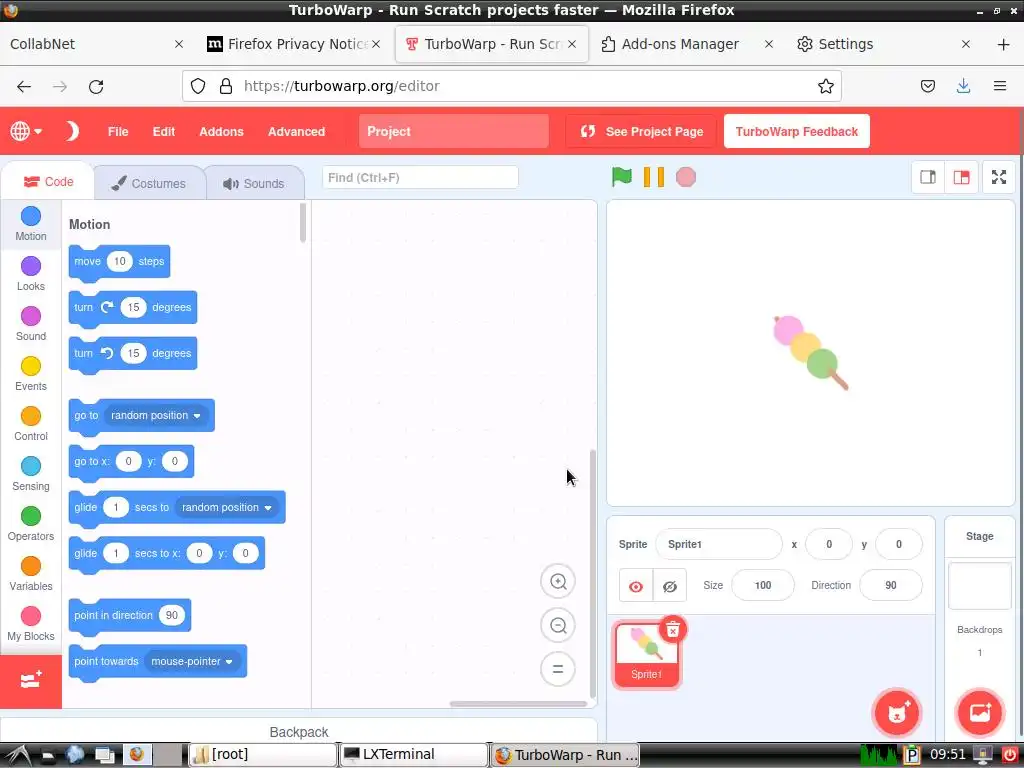The width and height of the screenshot is (1024, 768).
Task: Enter fullscreen stage mode
Action: [x=999, y=177]
